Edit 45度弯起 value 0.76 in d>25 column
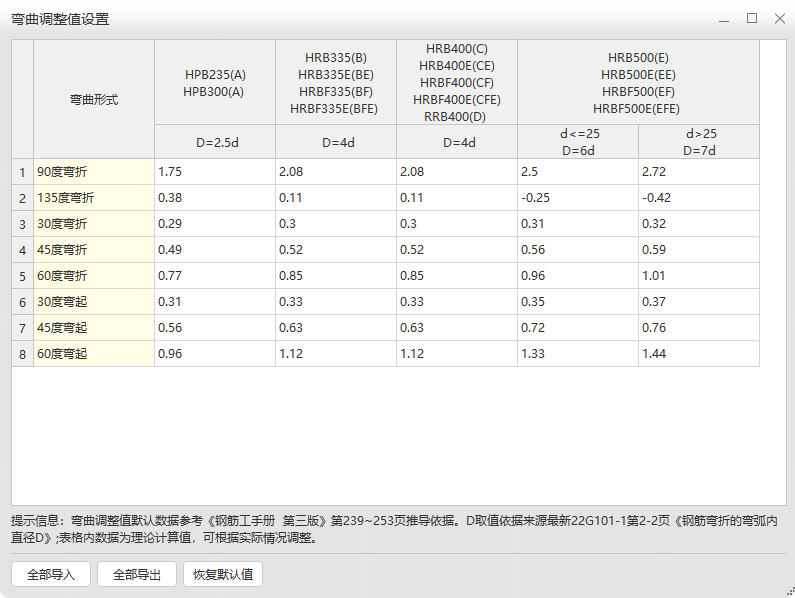Viewport: 795px width, 598px height. coord(699,328)
